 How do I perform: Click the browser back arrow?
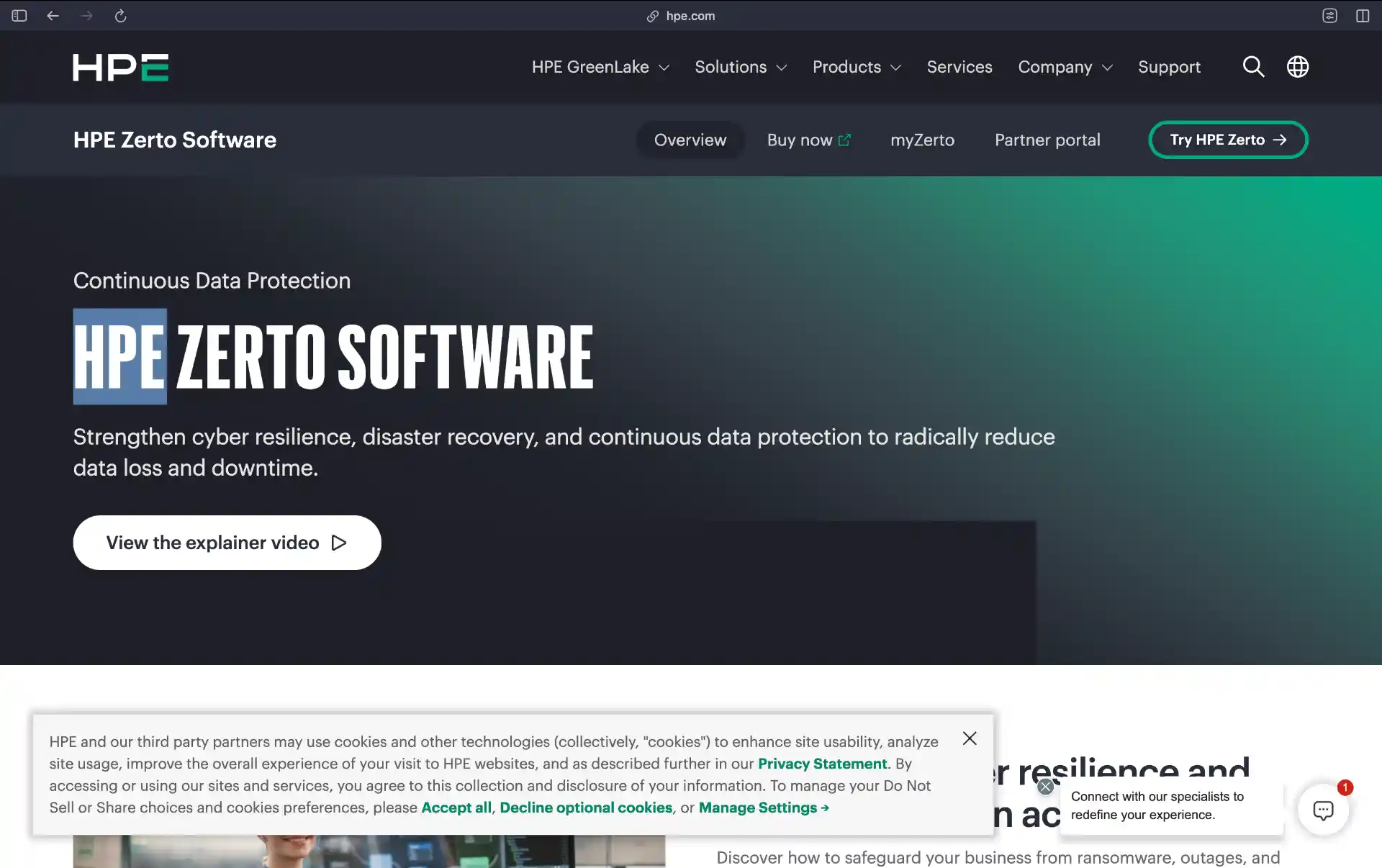pos(53,16)
